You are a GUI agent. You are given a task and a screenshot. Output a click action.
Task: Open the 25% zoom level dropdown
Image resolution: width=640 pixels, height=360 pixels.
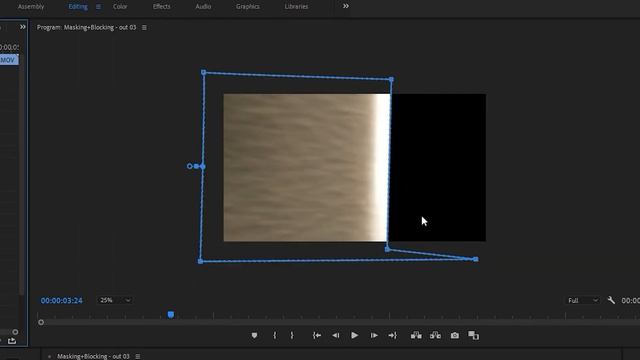[x=115, y=300]
